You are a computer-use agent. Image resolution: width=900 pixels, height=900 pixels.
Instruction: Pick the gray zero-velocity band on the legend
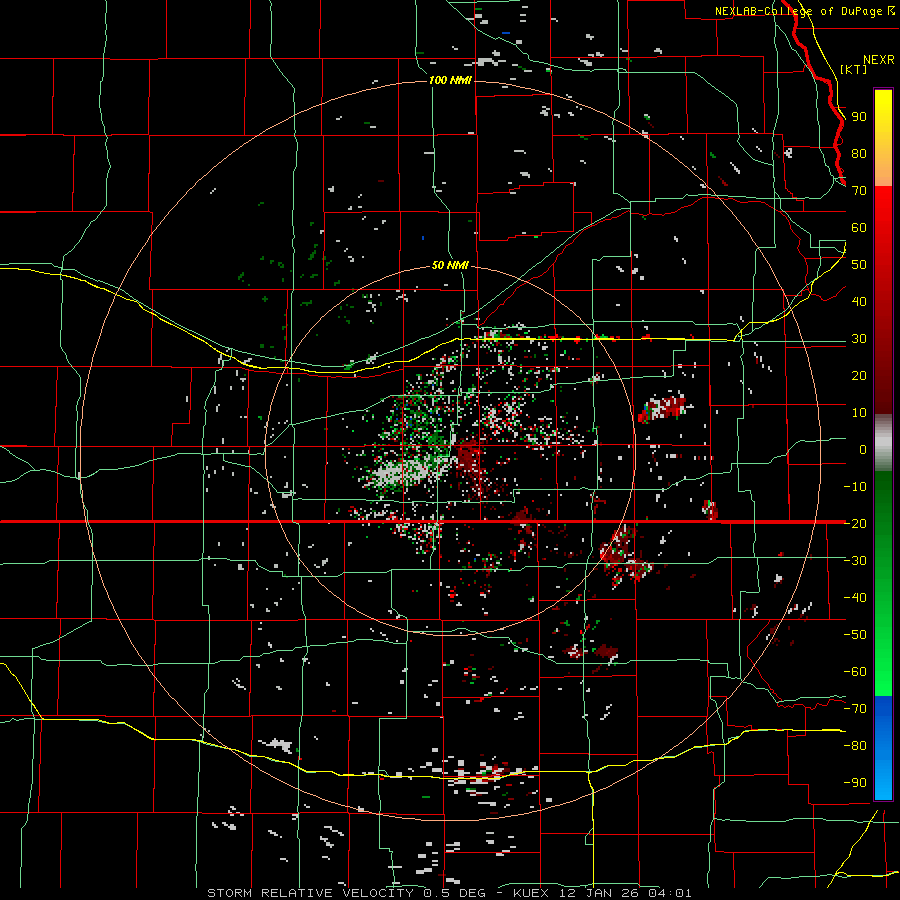[x=883, y=443]
